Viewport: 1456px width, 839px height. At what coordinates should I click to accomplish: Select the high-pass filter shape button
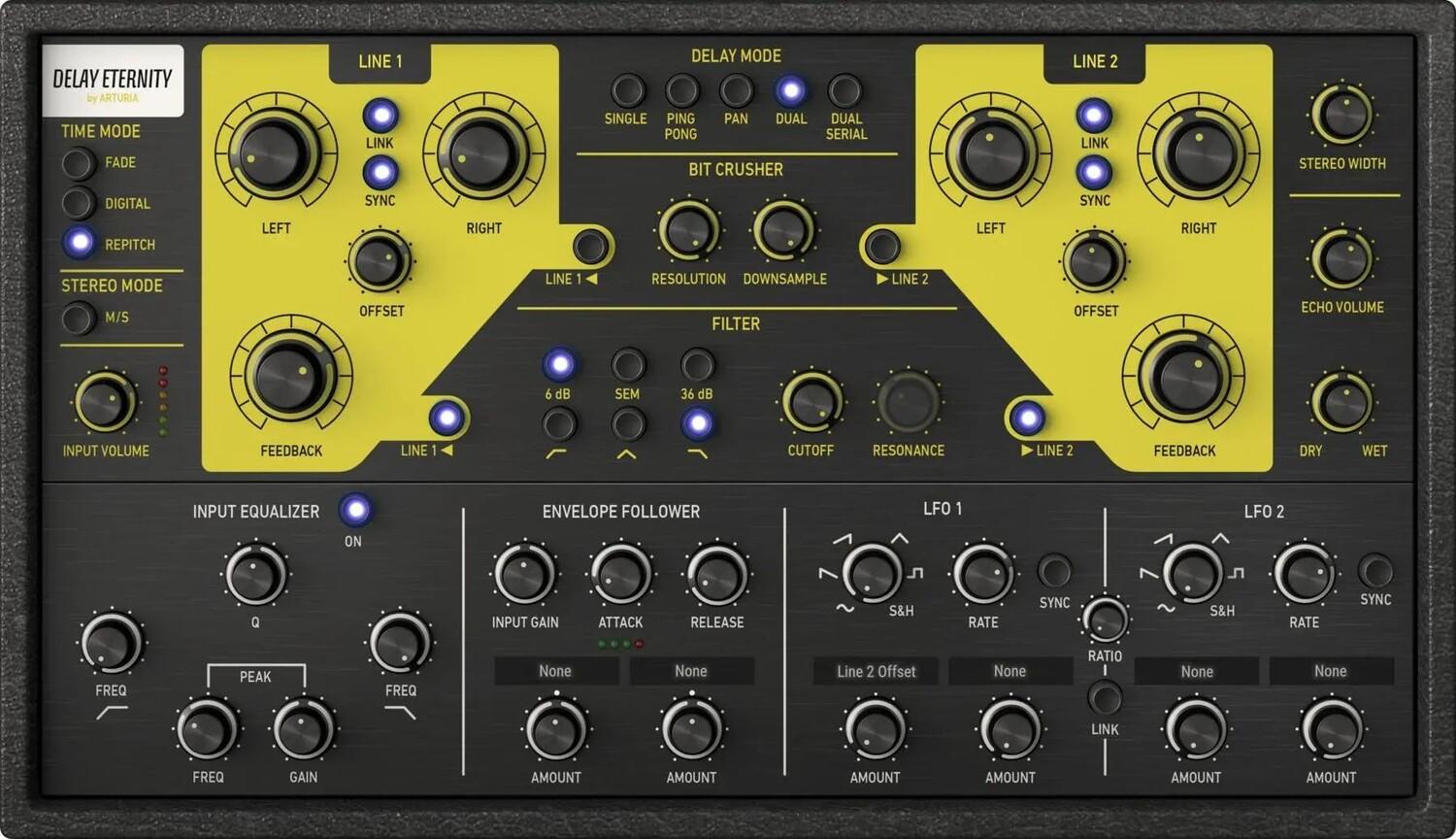[x=559, y=424]
